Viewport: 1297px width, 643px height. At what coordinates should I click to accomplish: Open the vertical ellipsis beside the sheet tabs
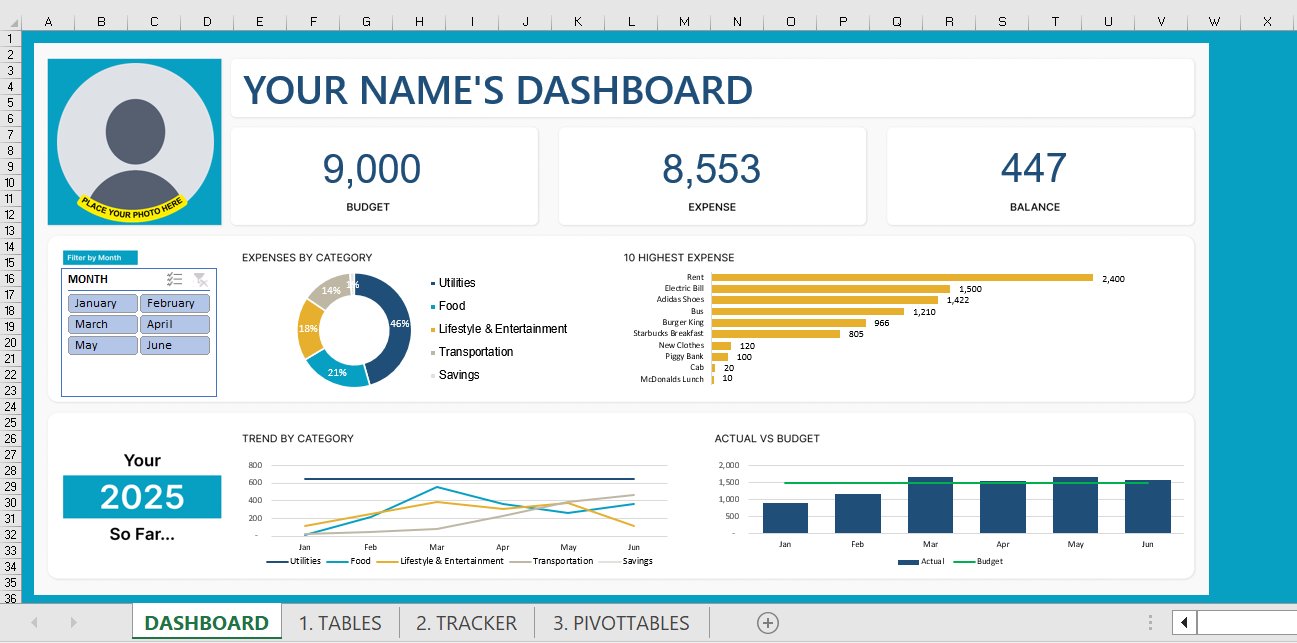[x=1149, y=622]
